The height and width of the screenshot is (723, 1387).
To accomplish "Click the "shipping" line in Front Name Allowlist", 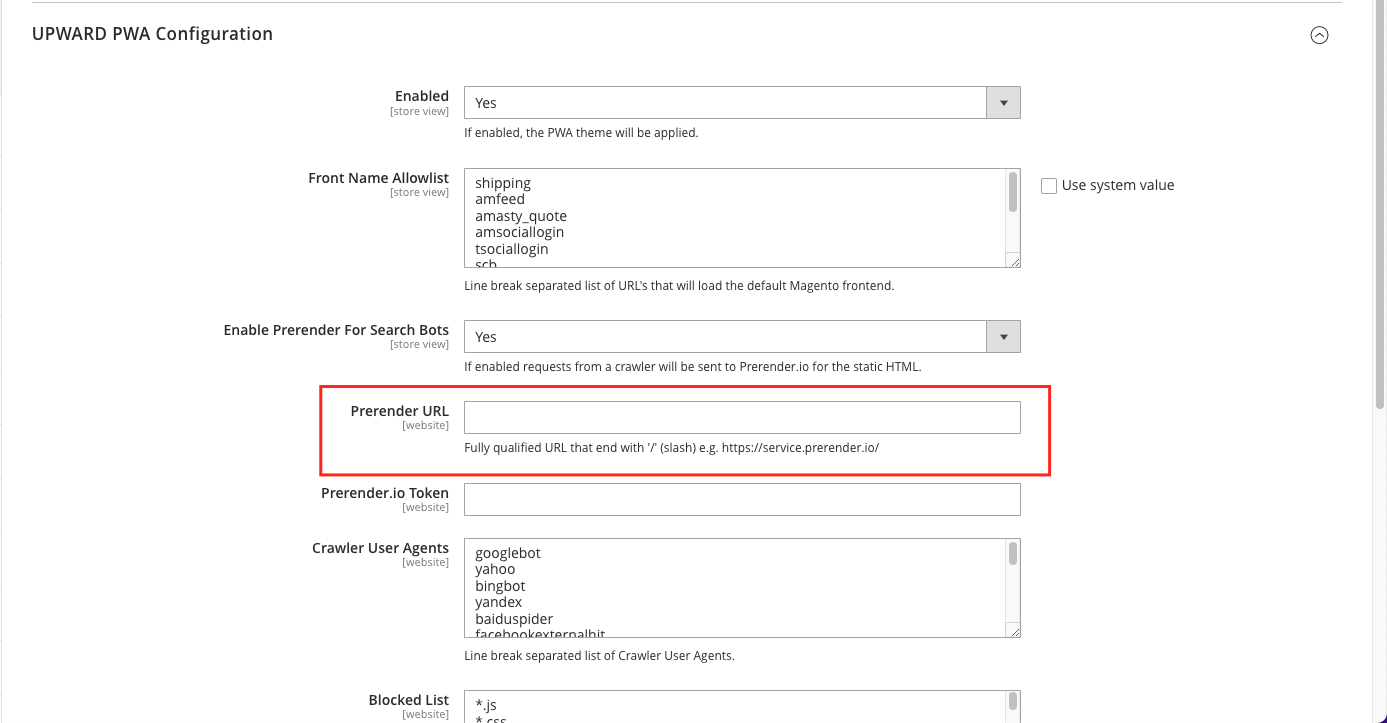I will coord(503,183).
